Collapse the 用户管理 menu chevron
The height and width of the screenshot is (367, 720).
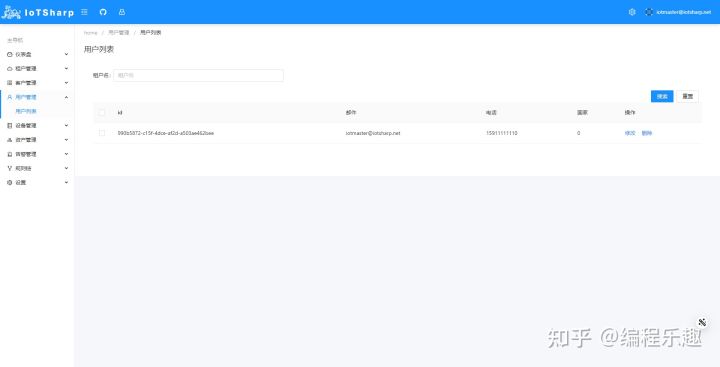point(66,97)
